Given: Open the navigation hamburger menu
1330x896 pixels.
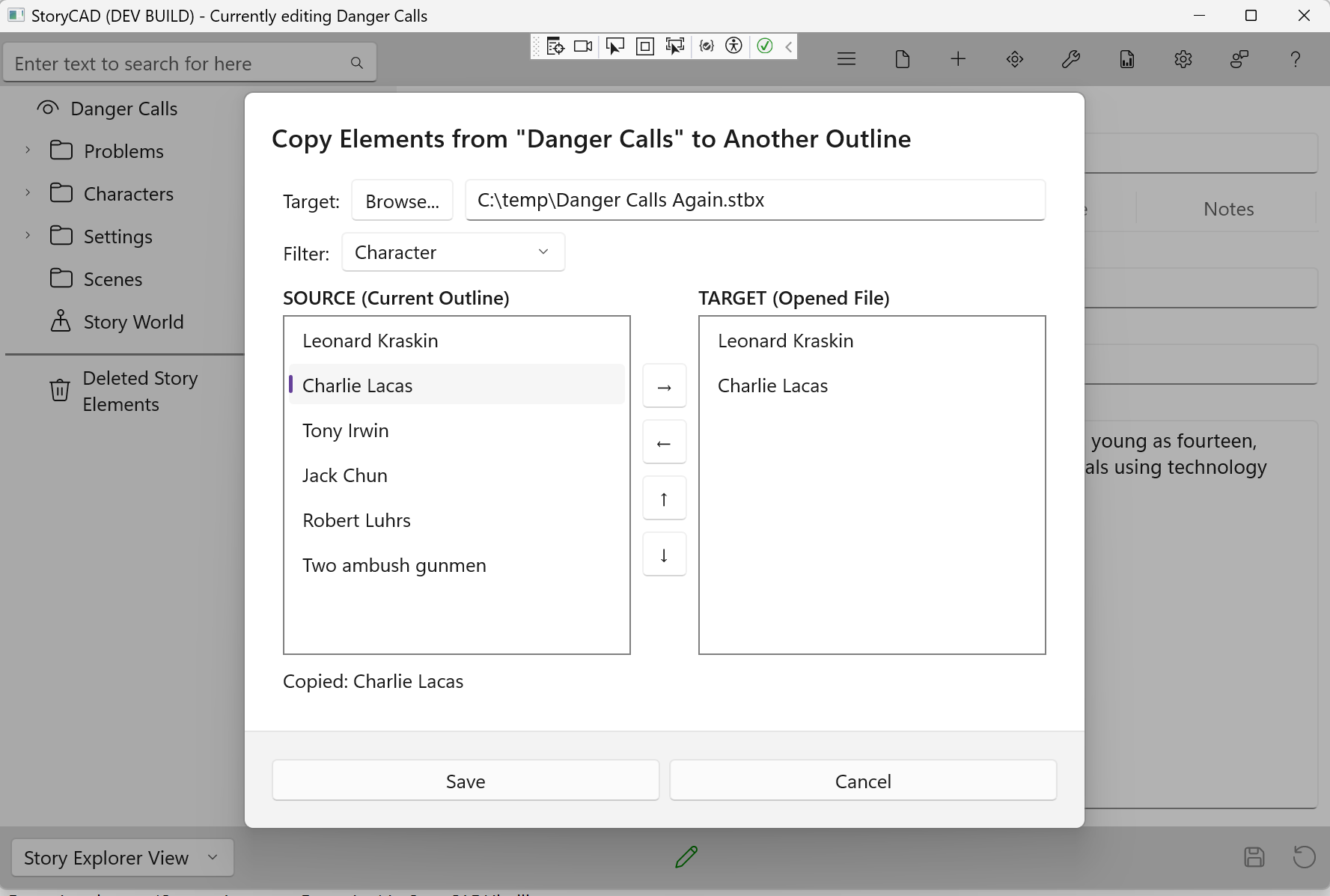Looking at the screenshot, I should click(846, 58).
